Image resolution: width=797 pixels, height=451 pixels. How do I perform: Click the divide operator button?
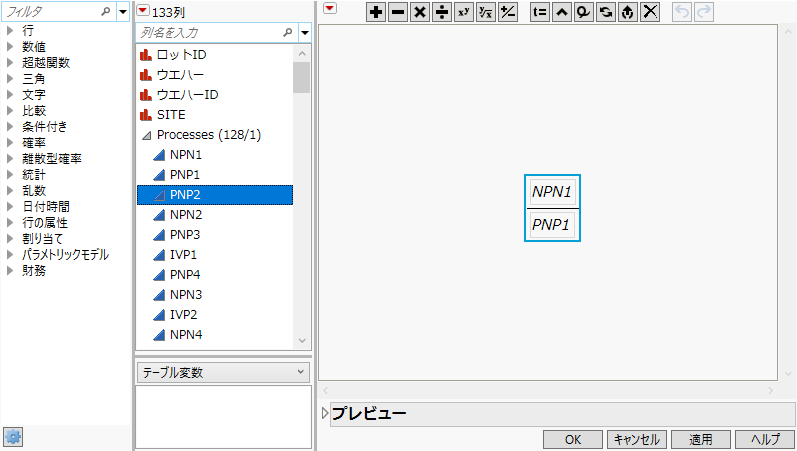(442, 12)
